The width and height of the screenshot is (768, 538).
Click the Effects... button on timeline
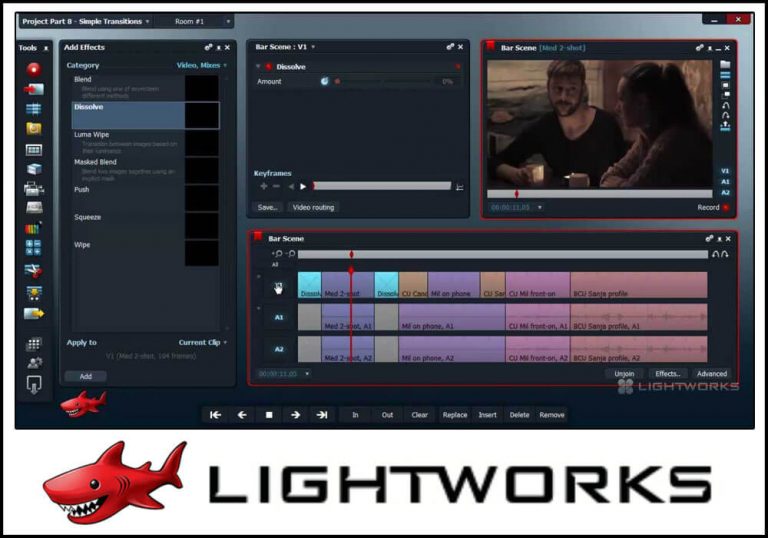tap(668, 374)
